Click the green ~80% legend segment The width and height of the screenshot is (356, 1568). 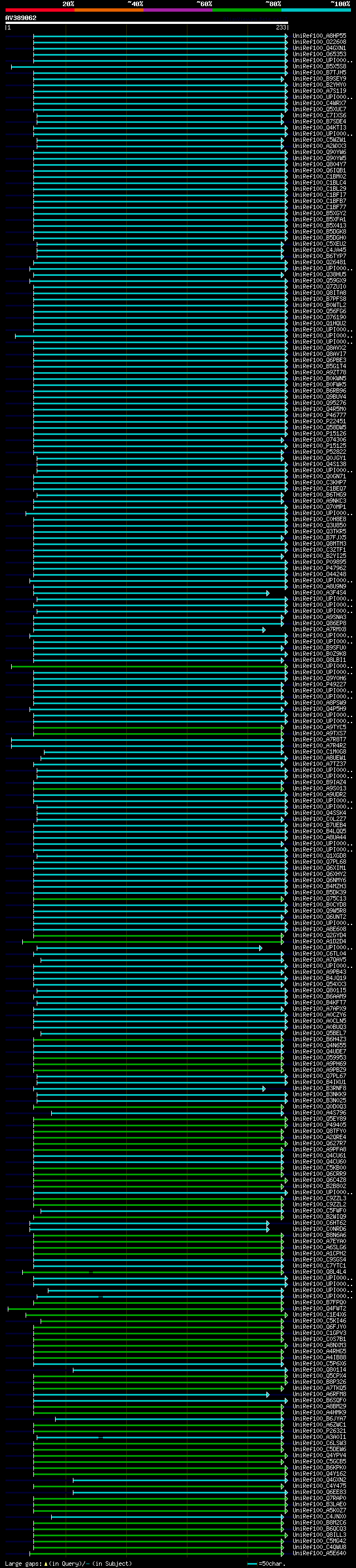[247, 10]
